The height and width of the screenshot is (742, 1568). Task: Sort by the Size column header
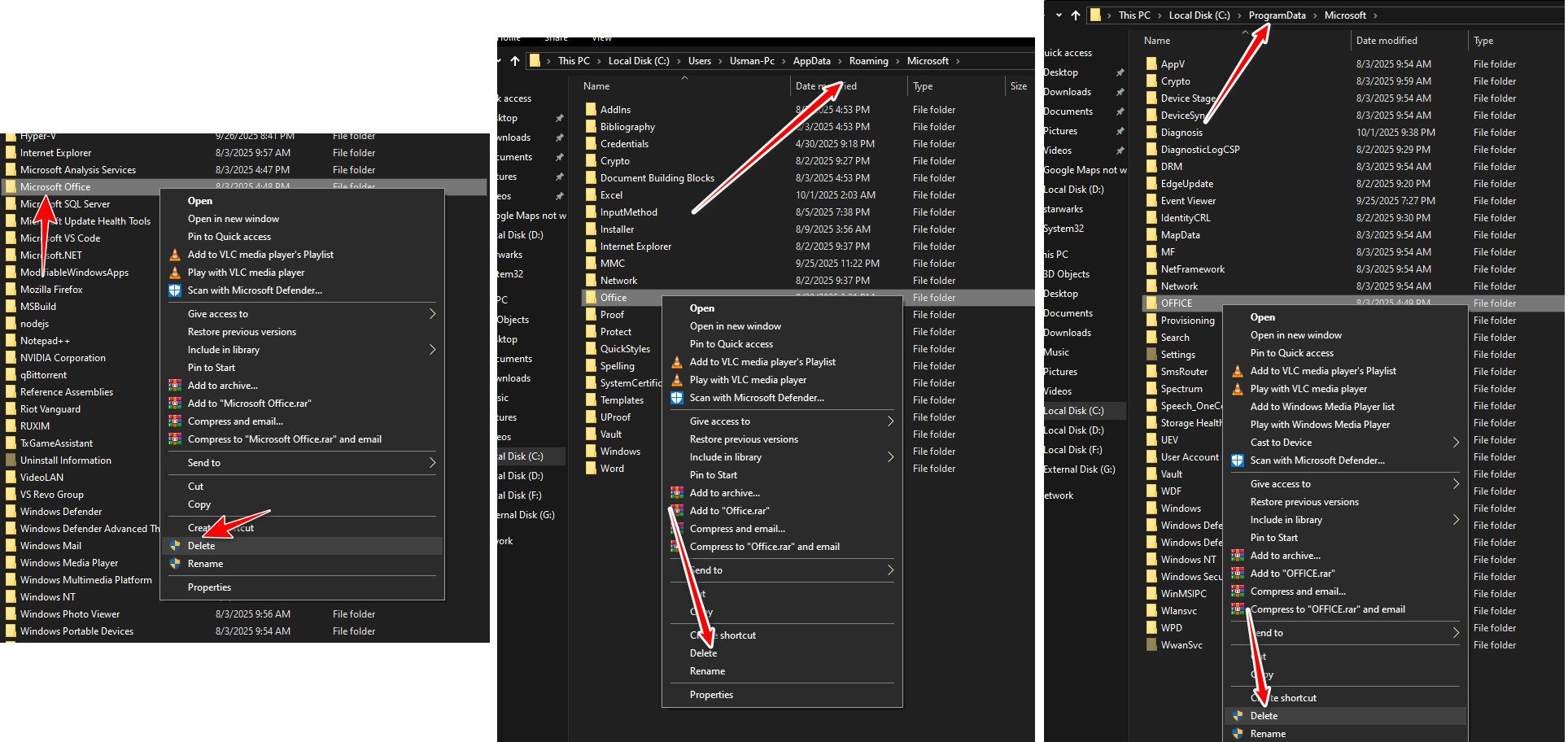point(1018,86)
